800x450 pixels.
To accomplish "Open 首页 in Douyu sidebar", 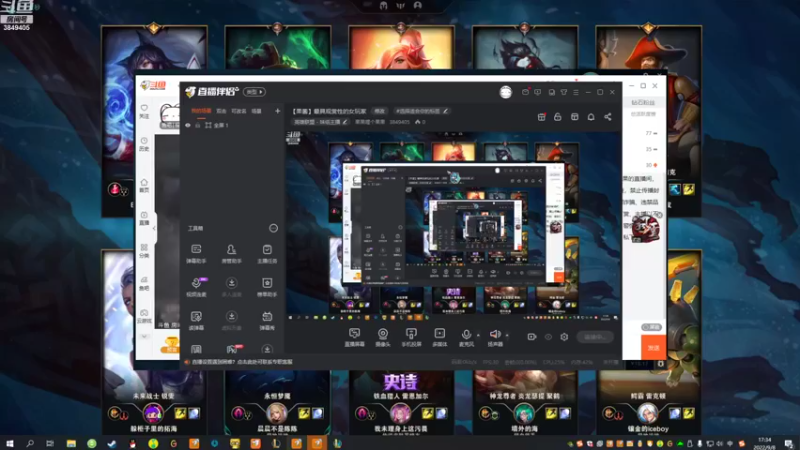I will click(x=144, y=186).
